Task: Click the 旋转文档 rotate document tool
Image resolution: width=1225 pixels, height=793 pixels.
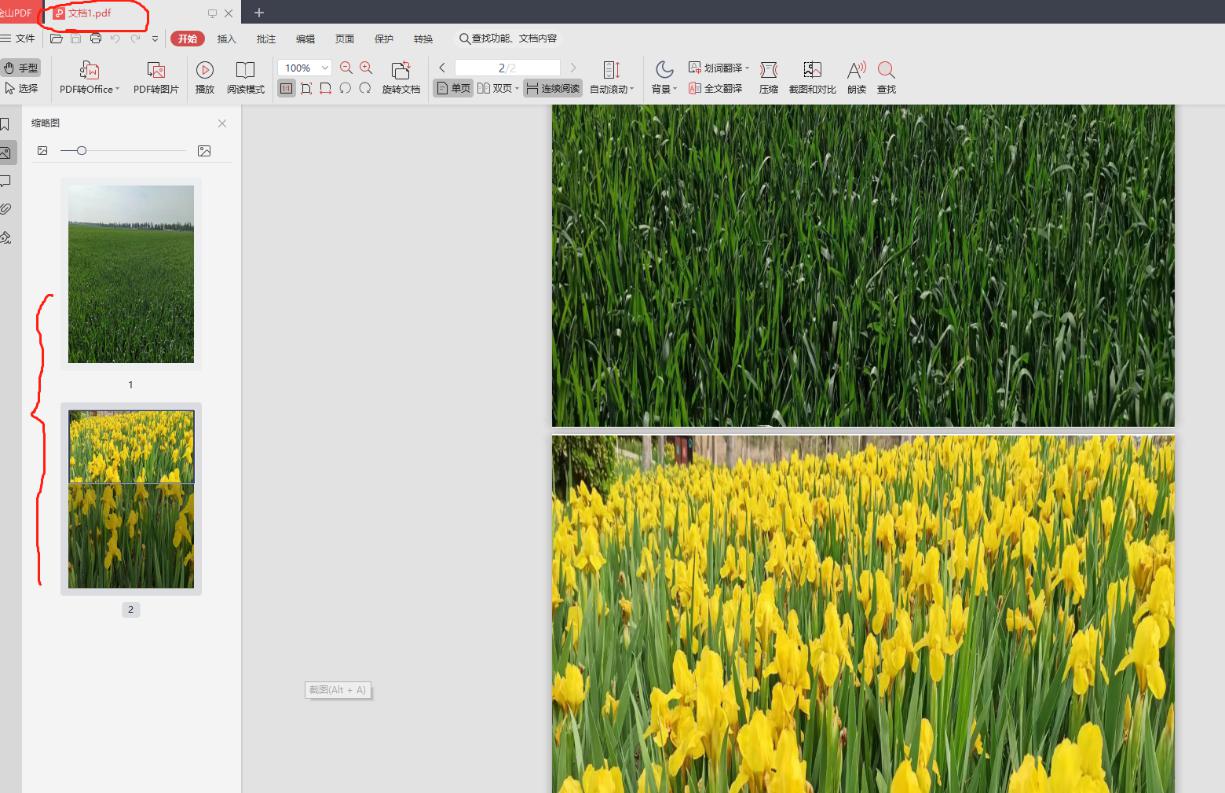Action: 401,78
